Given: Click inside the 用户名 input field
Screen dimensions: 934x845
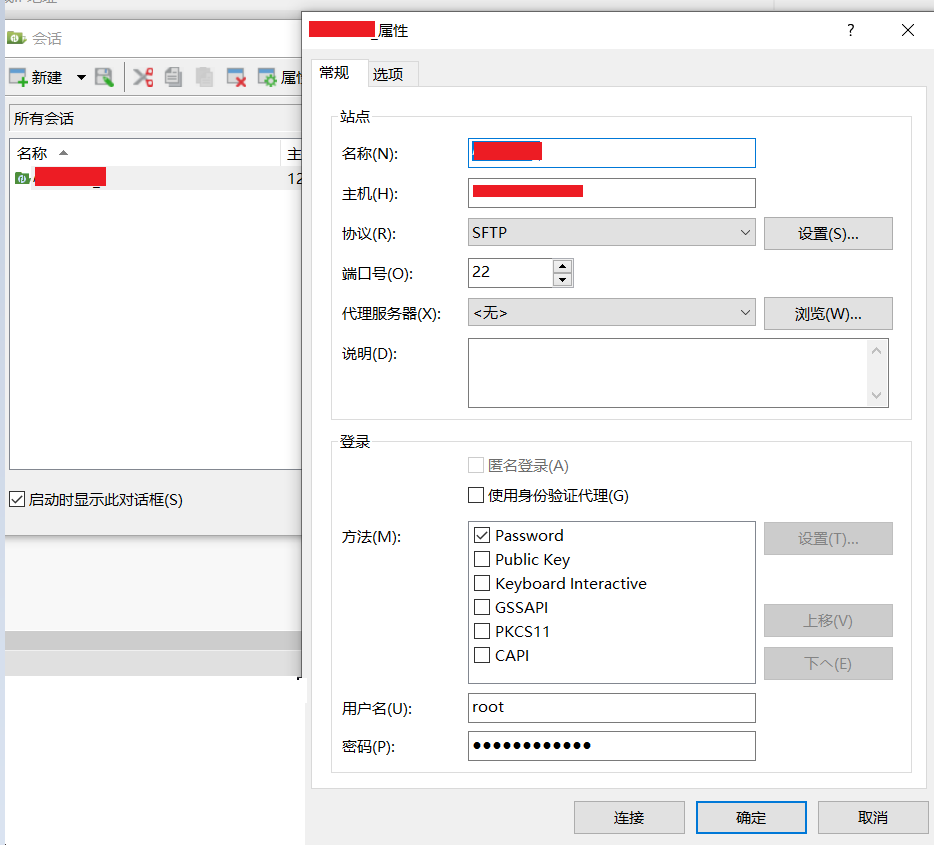Looking at the screenshot, I should coord(610,708).
